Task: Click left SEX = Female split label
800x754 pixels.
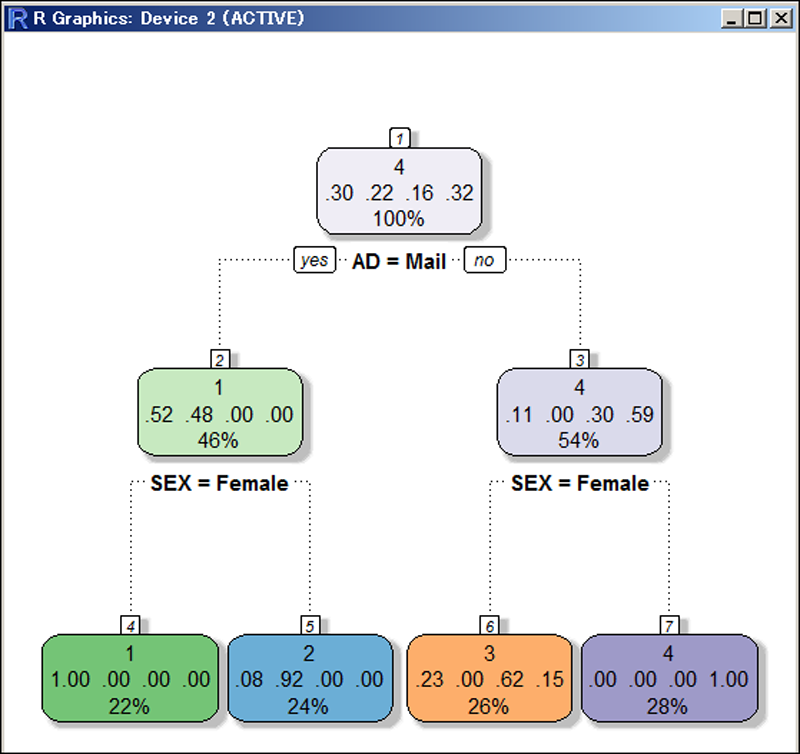Action: pyautogui.click(x=219, y=484)
